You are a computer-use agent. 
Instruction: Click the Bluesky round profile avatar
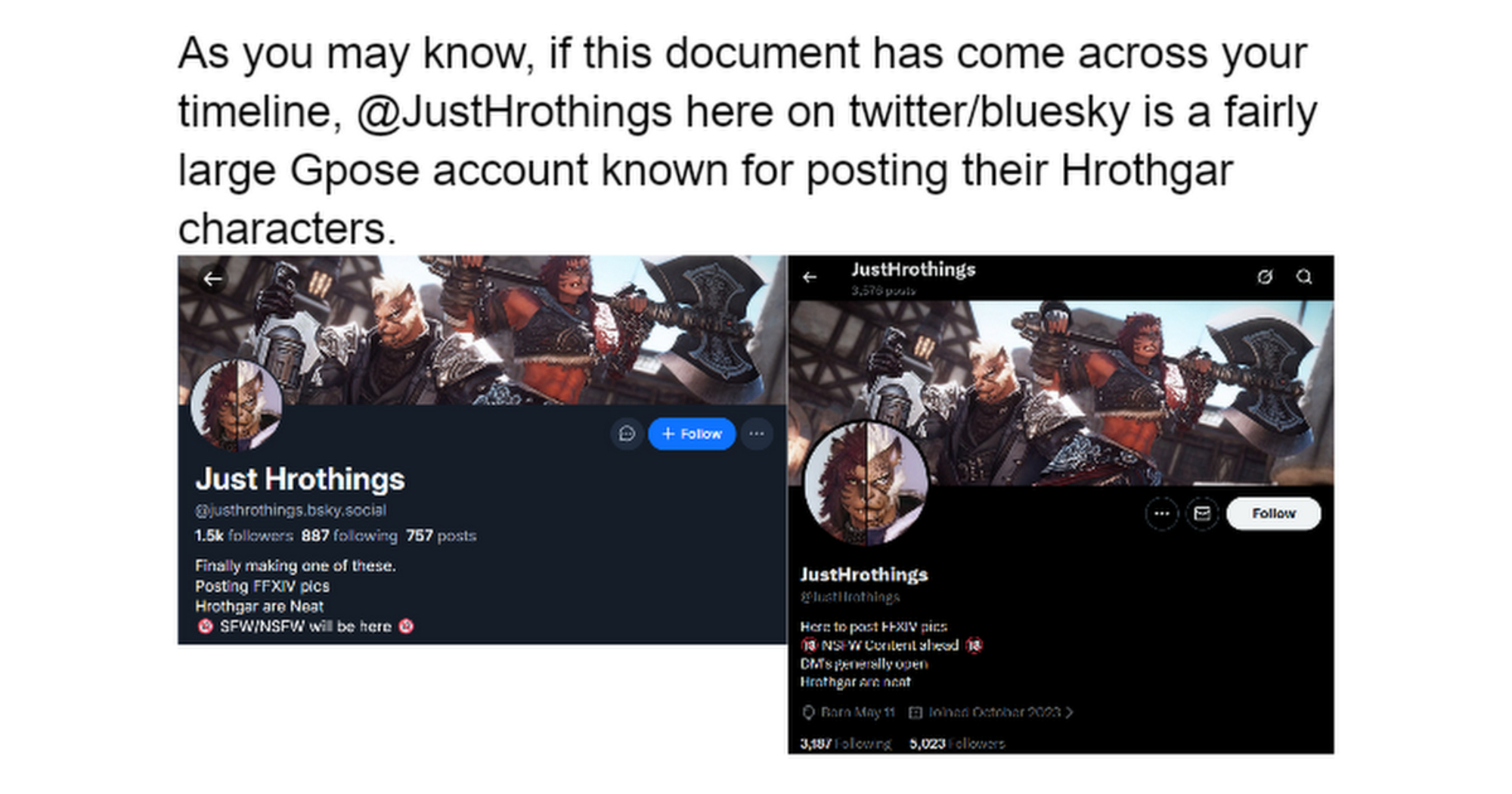237,405
